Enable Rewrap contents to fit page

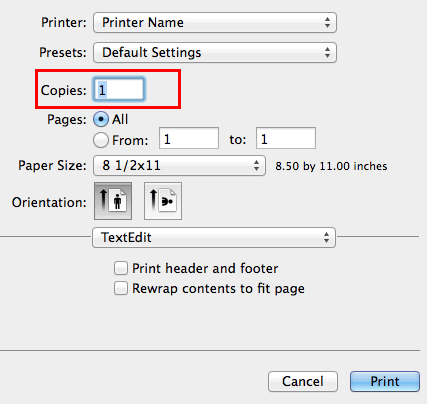tap(121, 288)
